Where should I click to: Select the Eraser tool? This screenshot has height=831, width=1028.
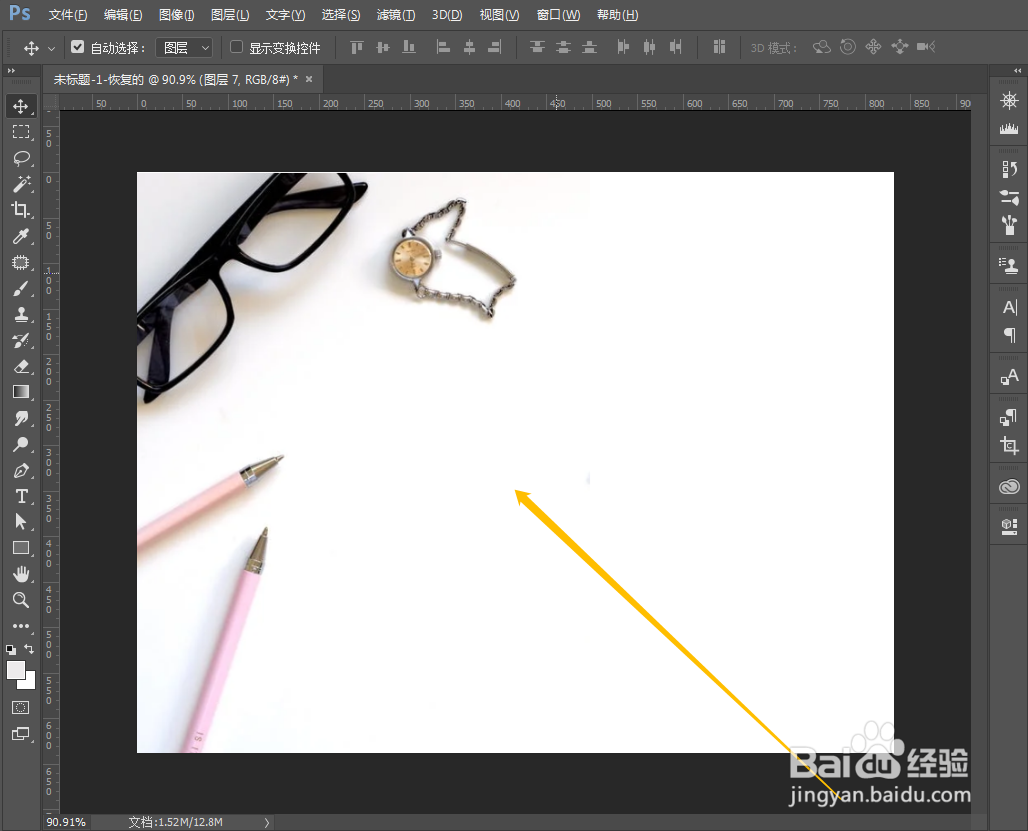(21, 366)
